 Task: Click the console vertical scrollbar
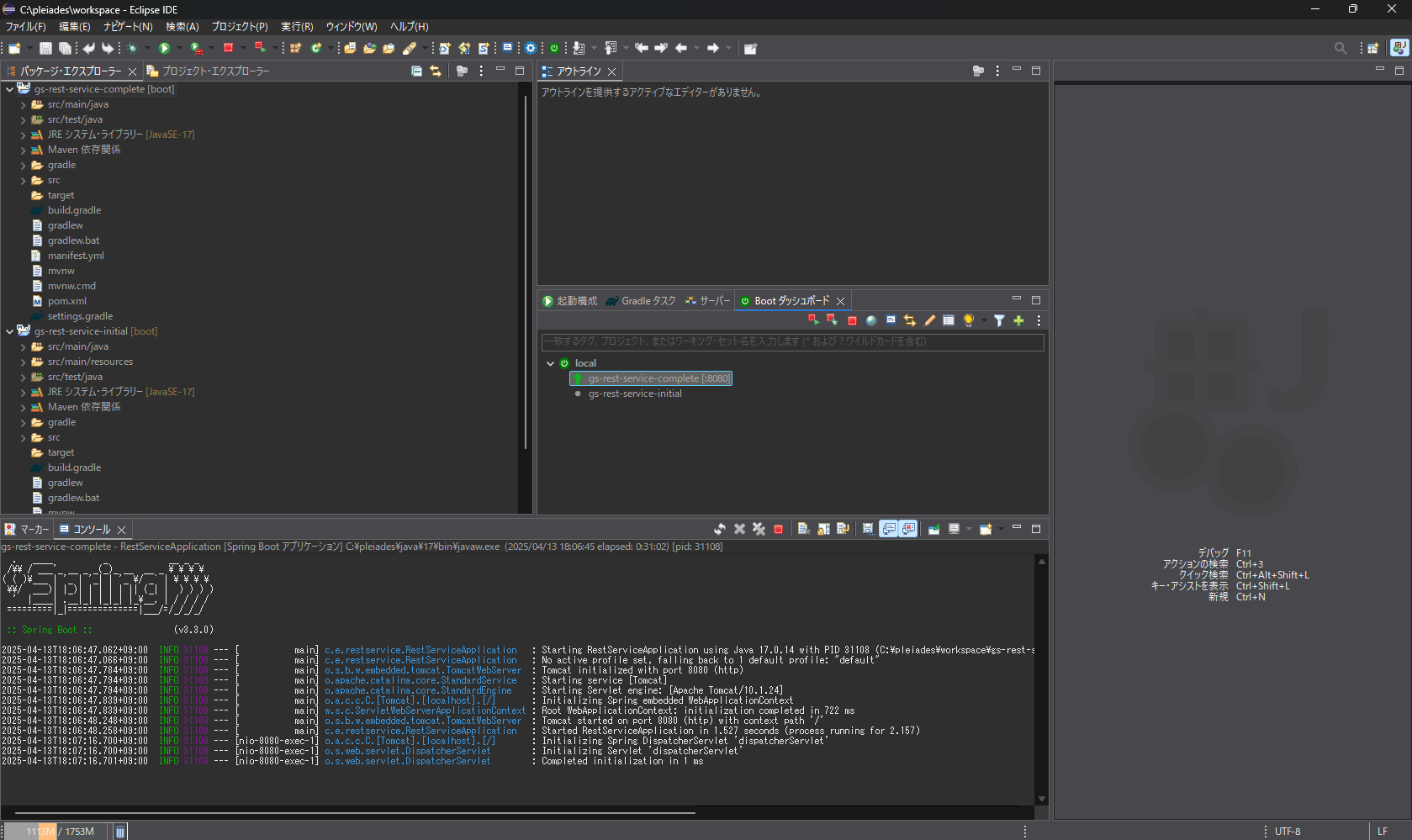pos(1042,679)
